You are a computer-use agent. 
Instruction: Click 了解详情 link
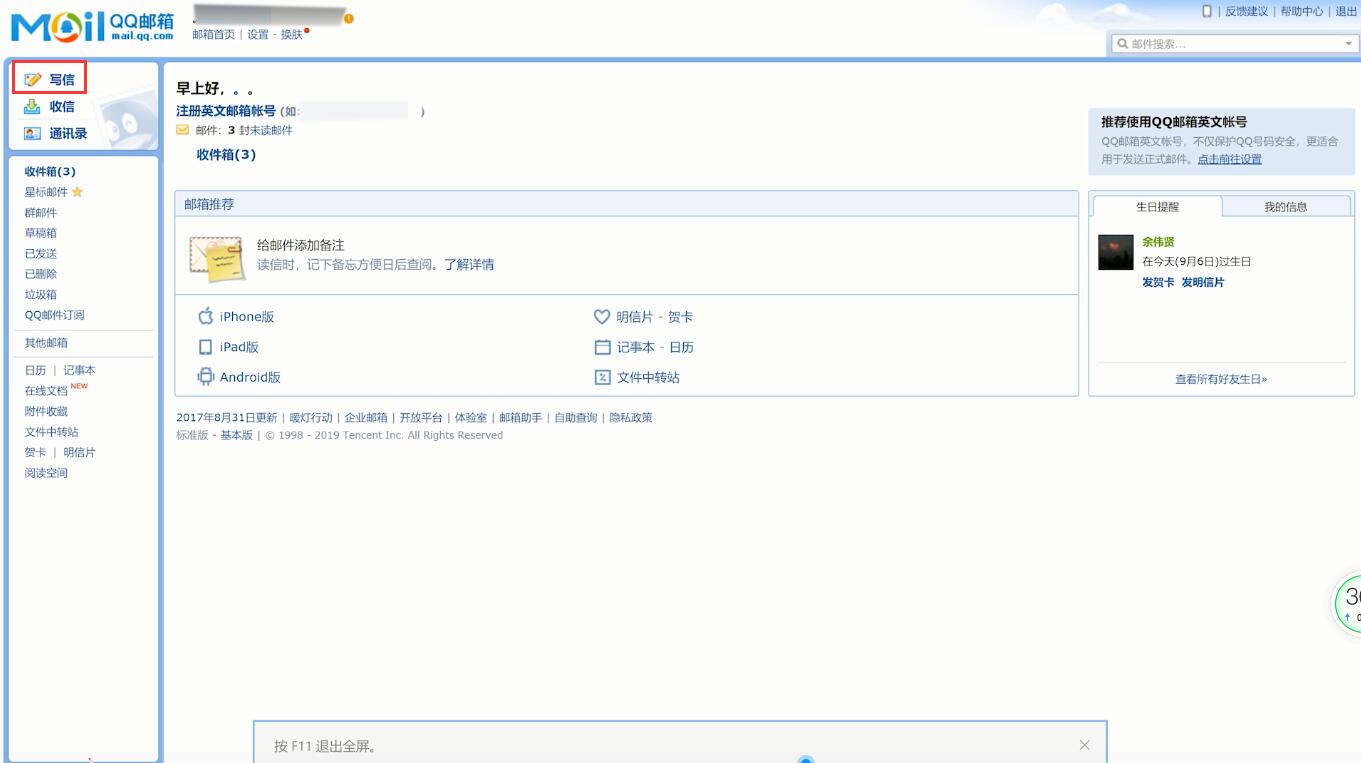tap(469, 265)
